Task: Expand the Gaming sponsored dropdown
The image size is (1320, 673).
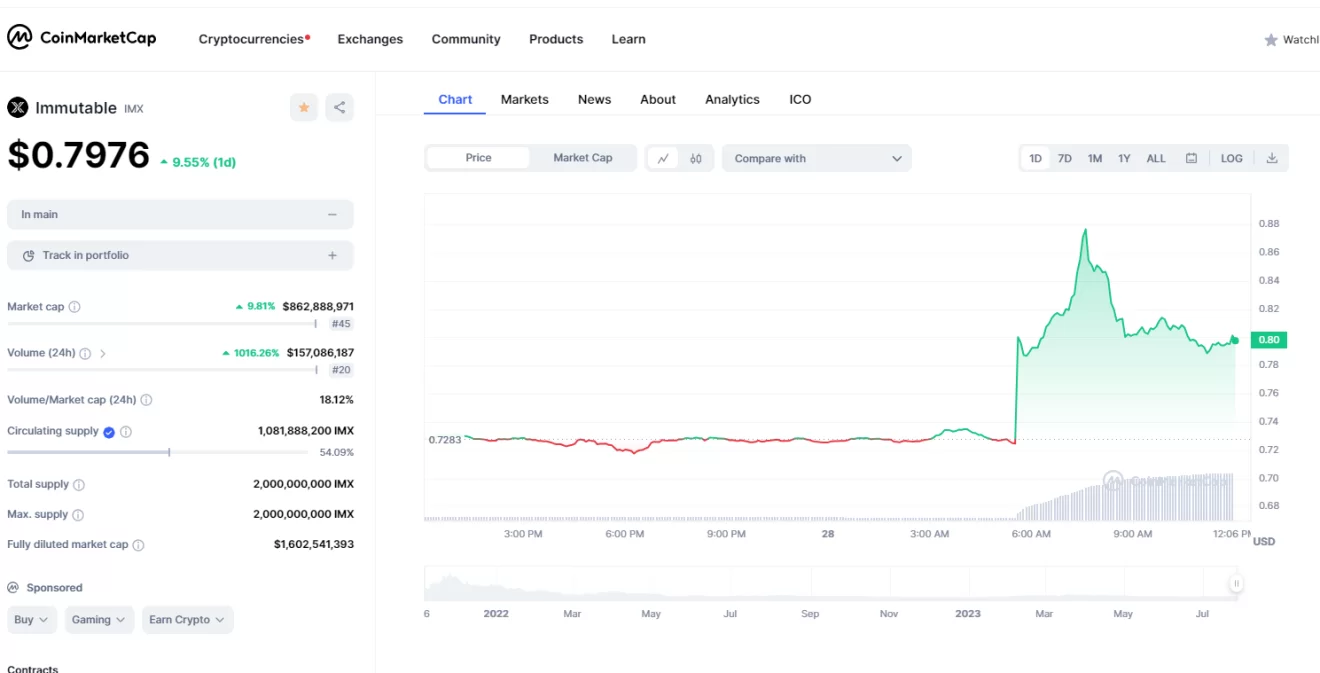Action: (99, 620)
